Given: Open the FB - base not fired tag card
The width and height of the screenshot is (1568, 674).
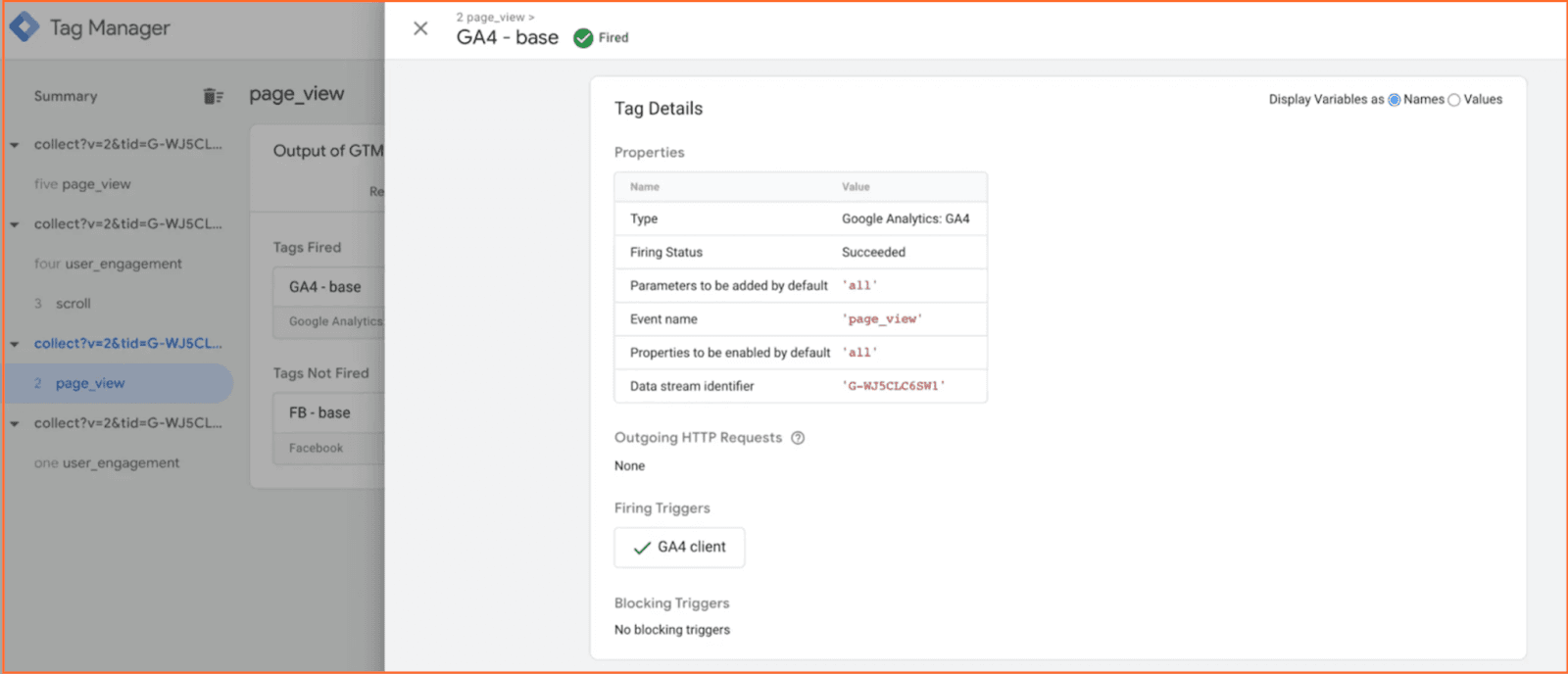Looking at the screenshot, I should (328, 429).
